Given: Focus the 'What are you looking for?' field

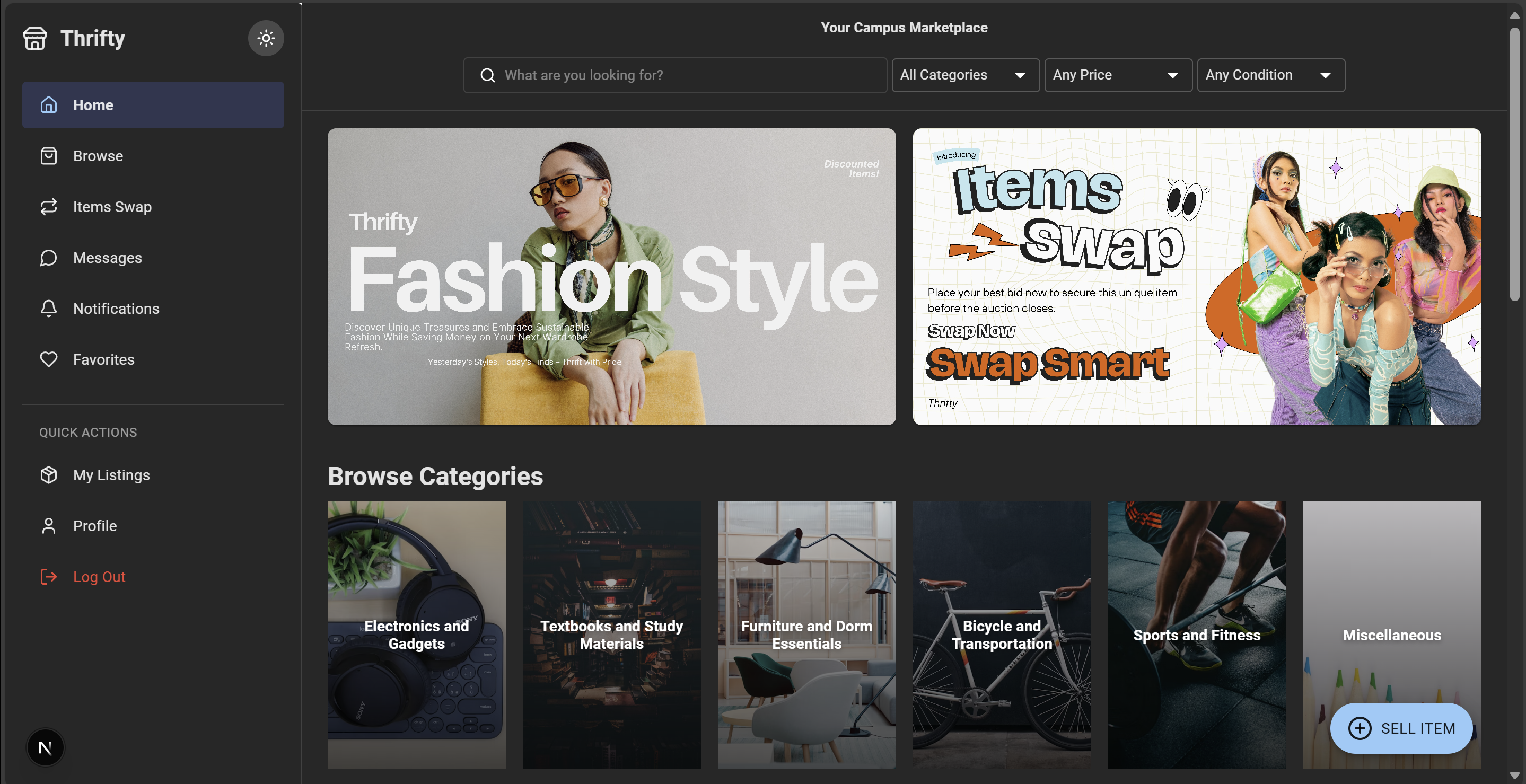Looking at the screenshot, I should 687,75.
